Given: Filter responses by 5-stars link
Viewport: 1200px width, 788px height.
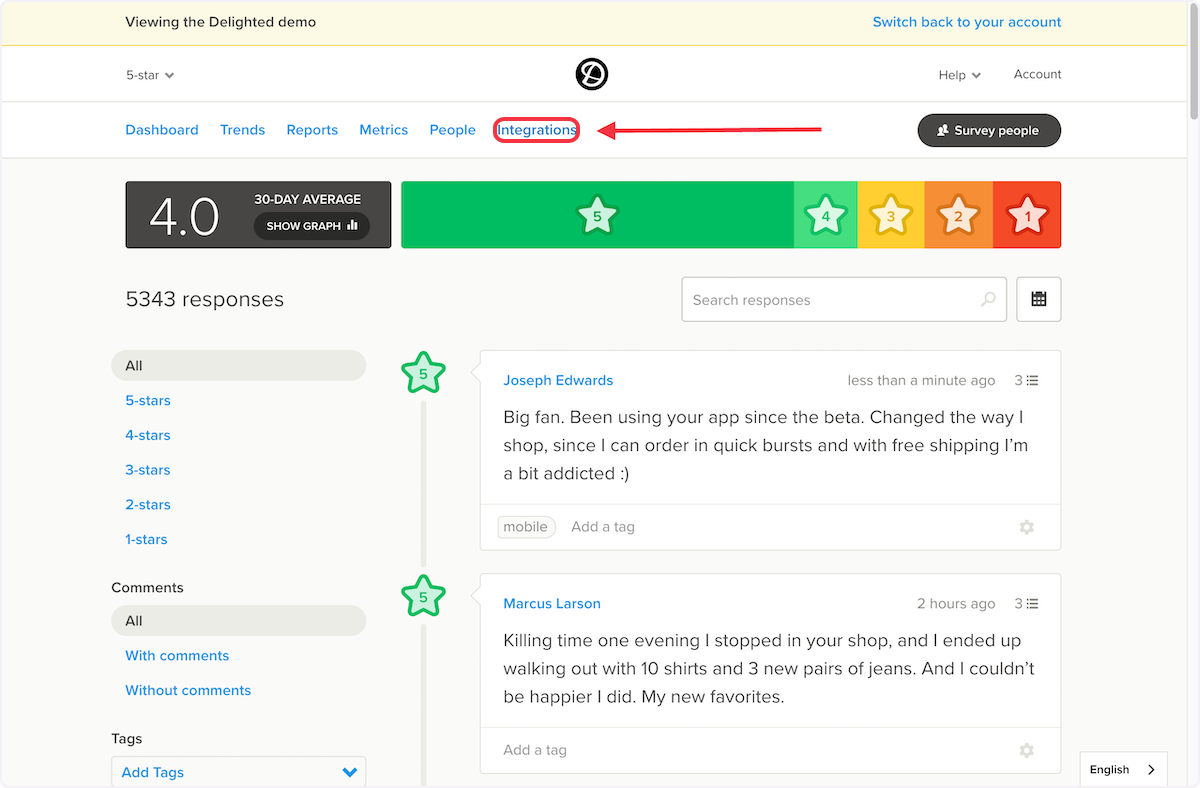Looking at the screenshot, I should tap(148, 400).
